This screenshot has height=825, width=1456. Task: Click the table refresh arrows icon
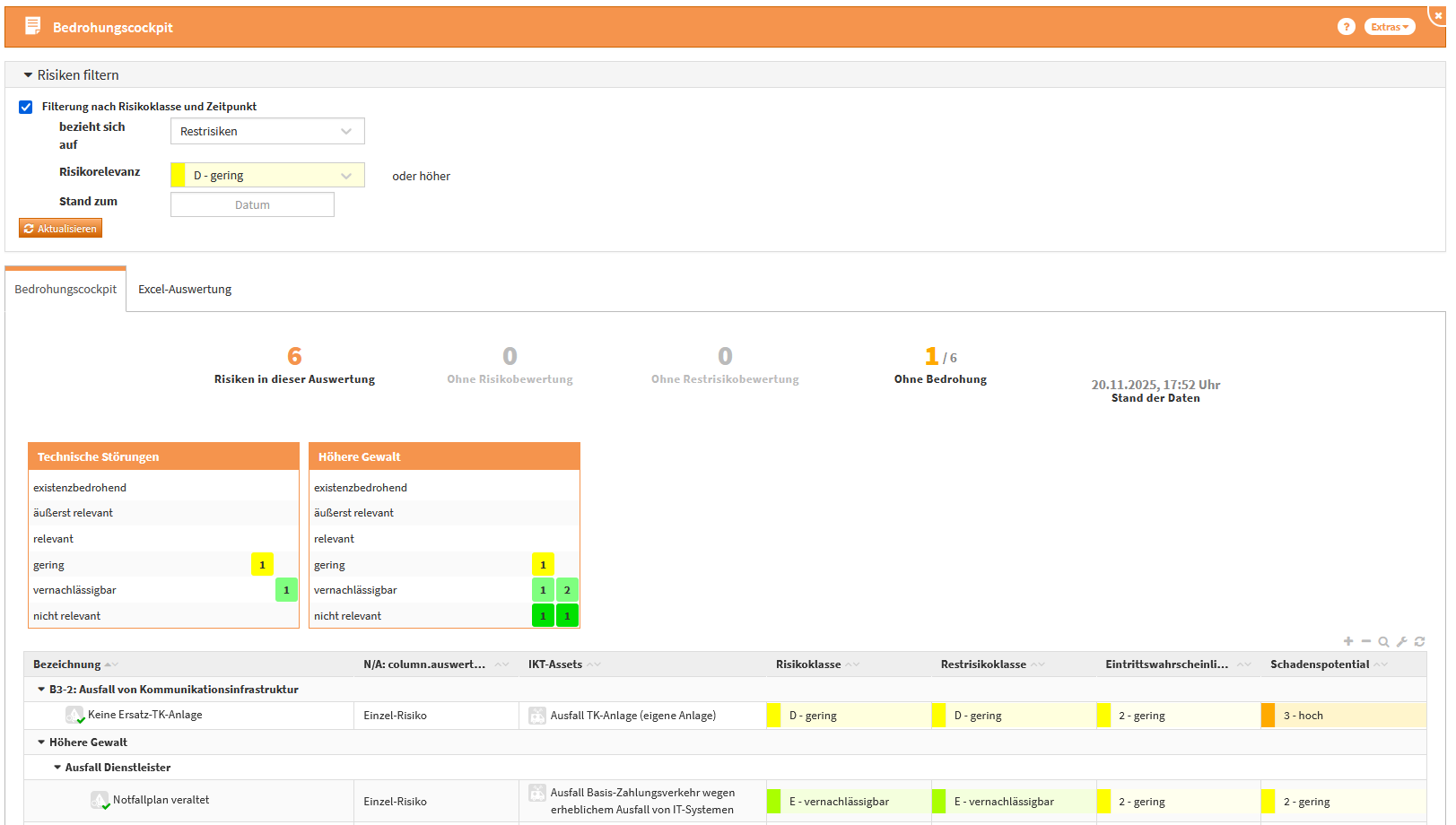coord(1419,641)
